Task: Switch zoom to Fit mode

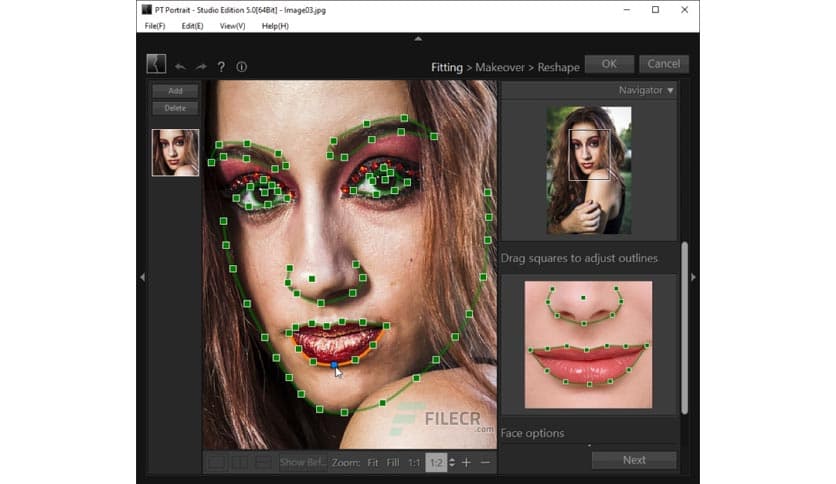Action: [x=373, y=462]
